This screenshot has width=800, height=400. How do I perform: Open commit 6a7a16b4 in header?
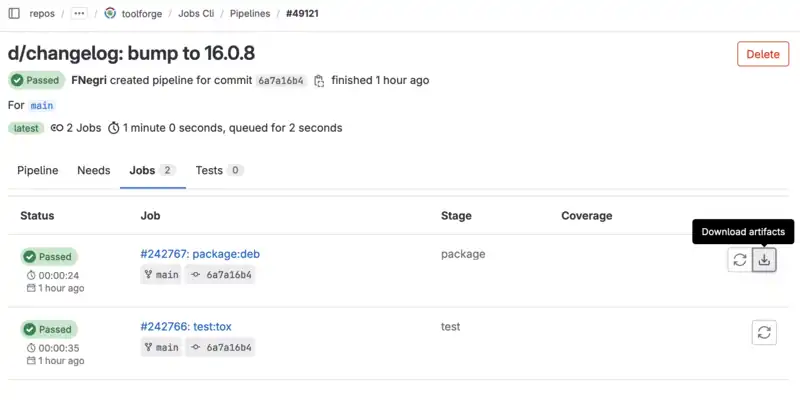[281, 81]
